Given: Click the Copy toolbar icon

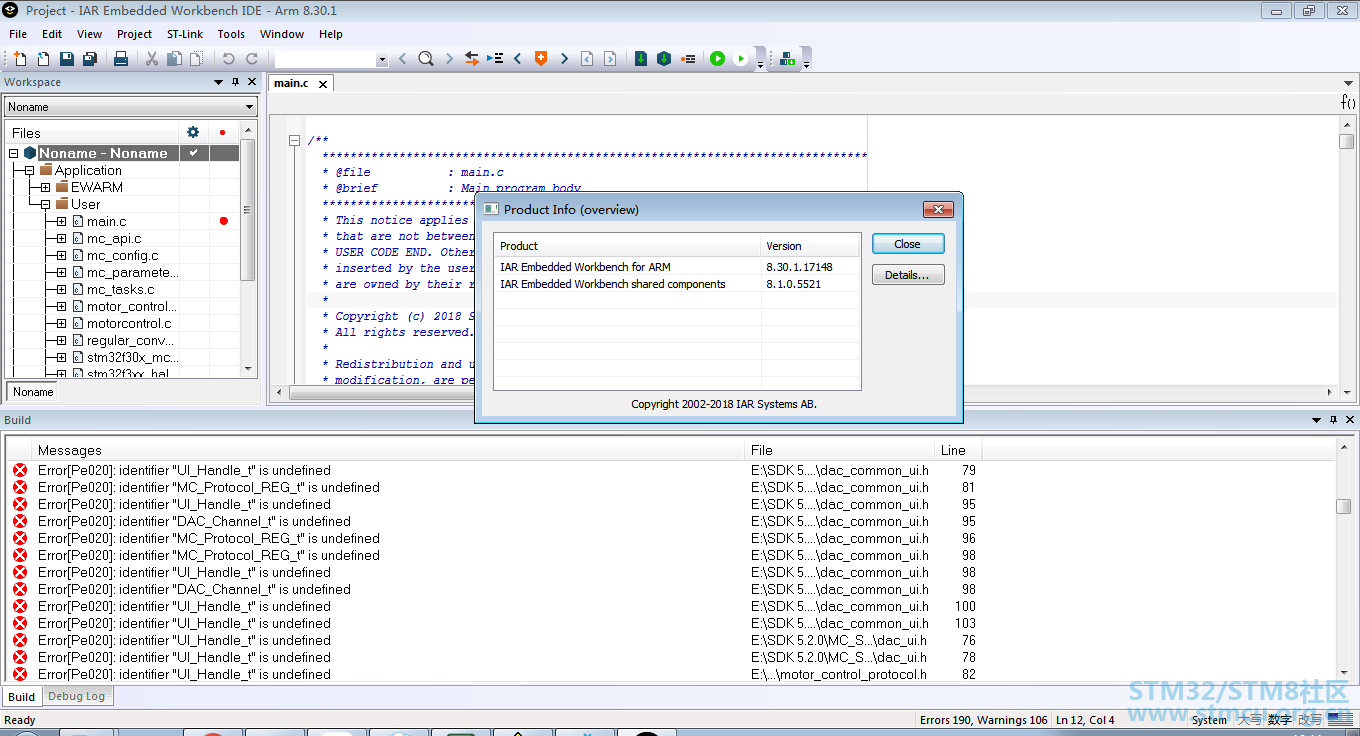Looking at the screenshot, I should click(174, 59).
